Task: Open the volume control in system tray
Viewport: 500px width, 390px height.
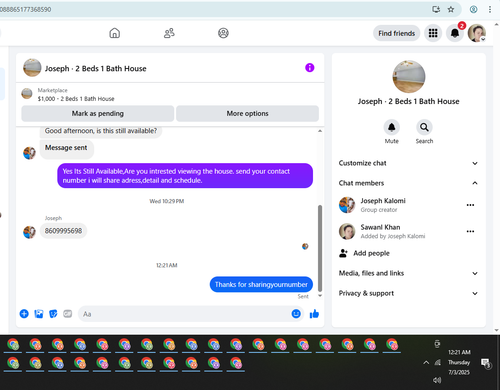Action: [x=437, y=380]
